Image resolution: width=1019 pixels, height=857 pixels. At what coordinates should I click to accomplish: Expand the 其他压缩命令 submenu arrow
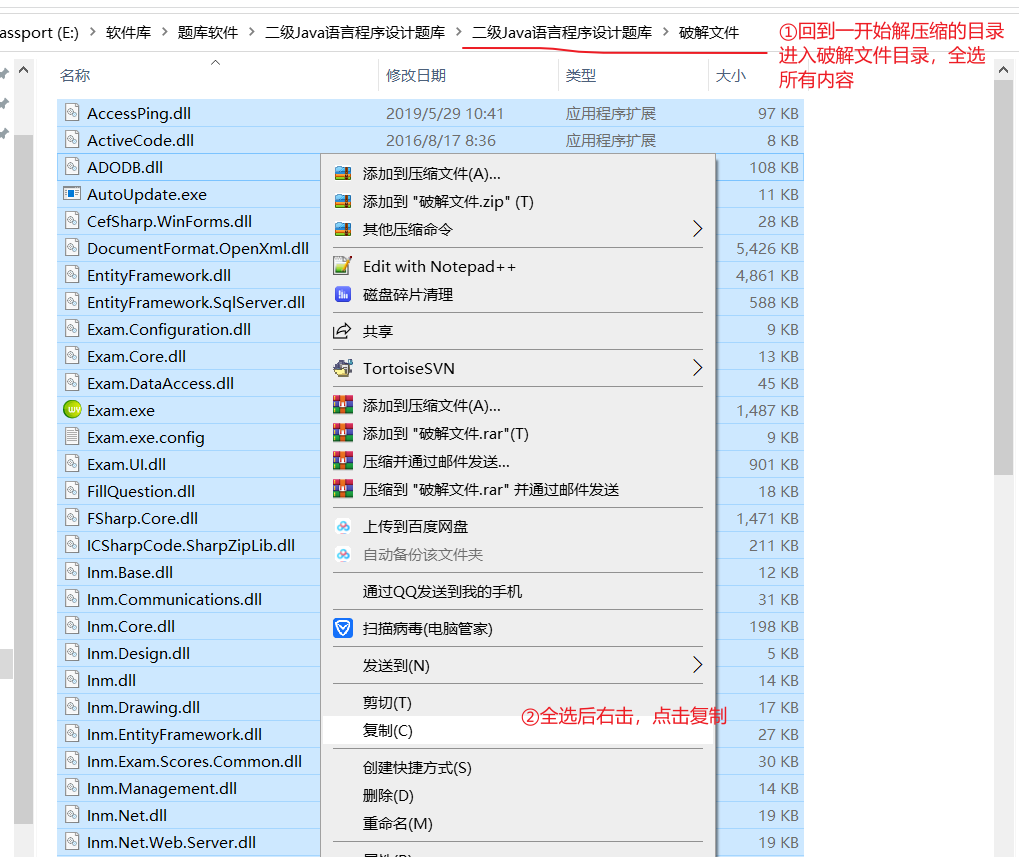pos(697,229)
